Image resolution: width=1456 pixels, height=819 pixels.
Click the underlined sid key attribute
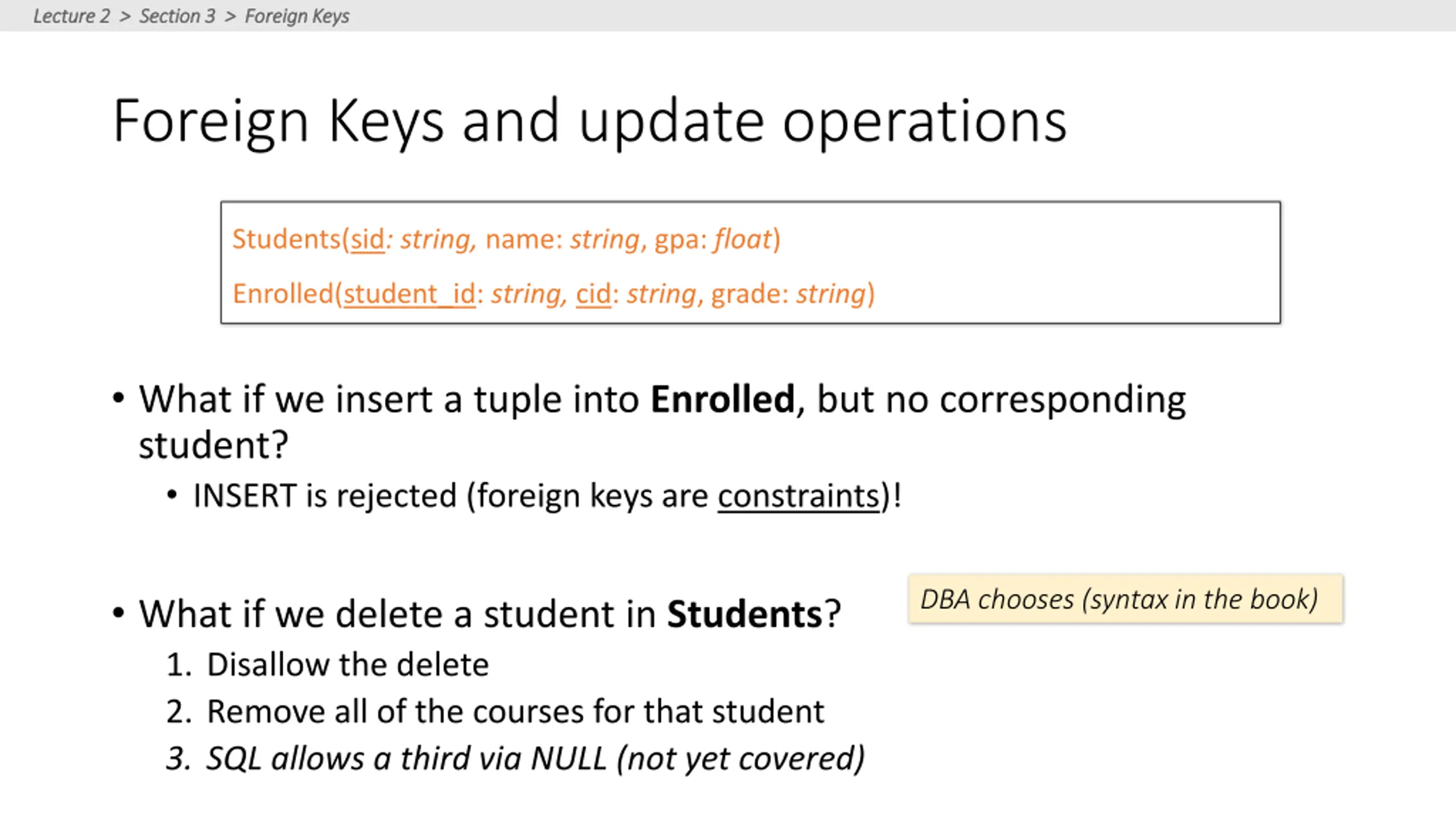pyautogui.click(x=367, y=239)
